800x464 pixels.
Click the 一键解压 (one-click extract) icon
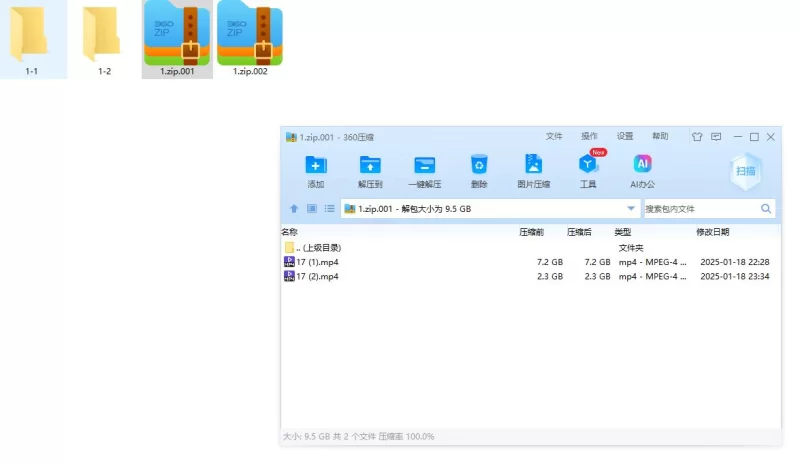(424, 166)
